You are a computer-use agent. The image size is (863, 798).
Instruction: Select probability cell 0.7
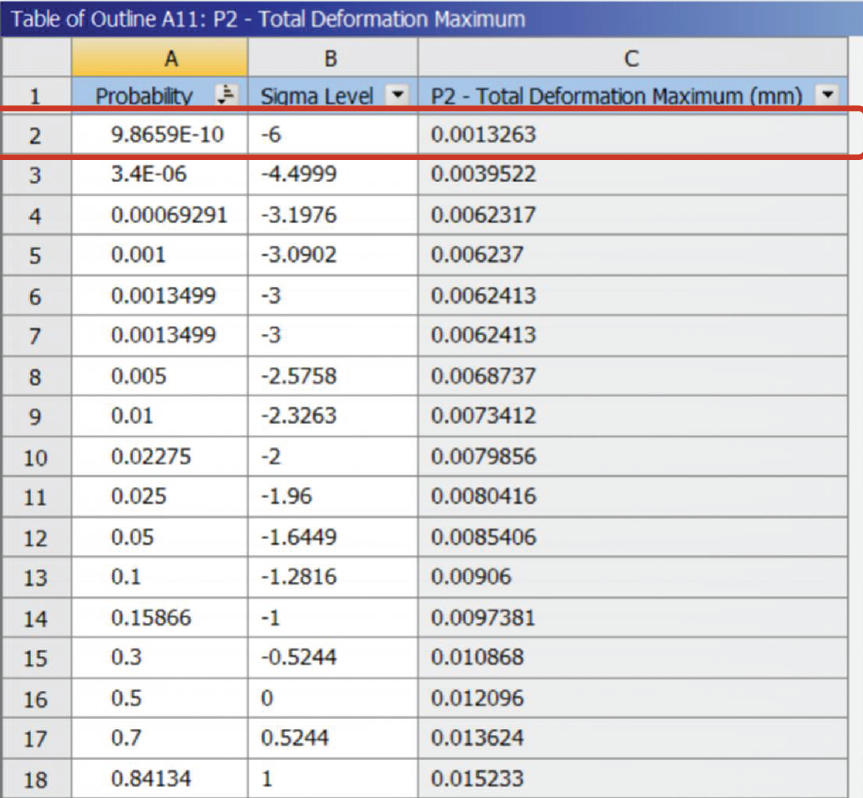pos(160,738)
